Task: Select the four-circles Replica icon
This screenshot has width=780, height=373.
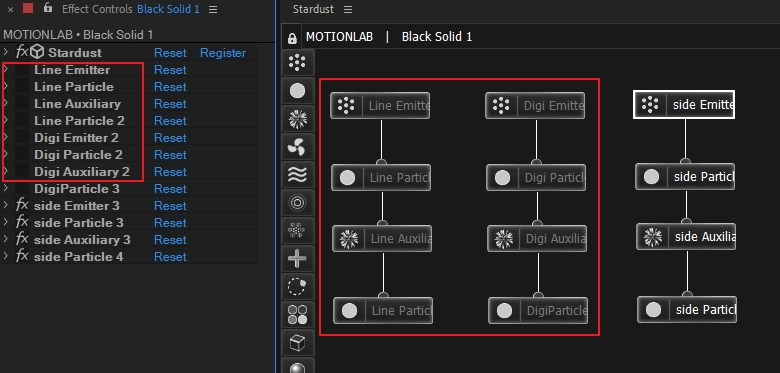Action: coord(297,314)
